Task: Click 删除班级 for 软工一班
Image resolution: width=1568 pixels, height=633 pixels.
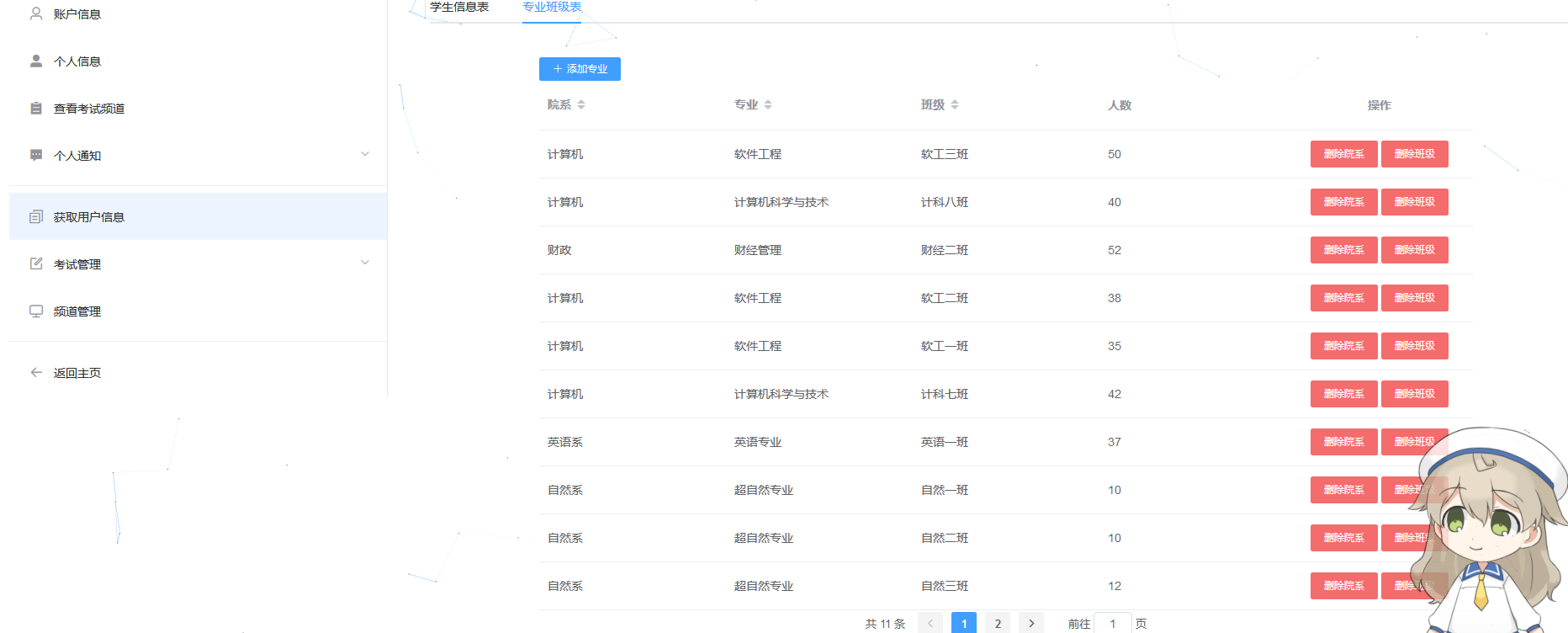Action: point(1414,346)
